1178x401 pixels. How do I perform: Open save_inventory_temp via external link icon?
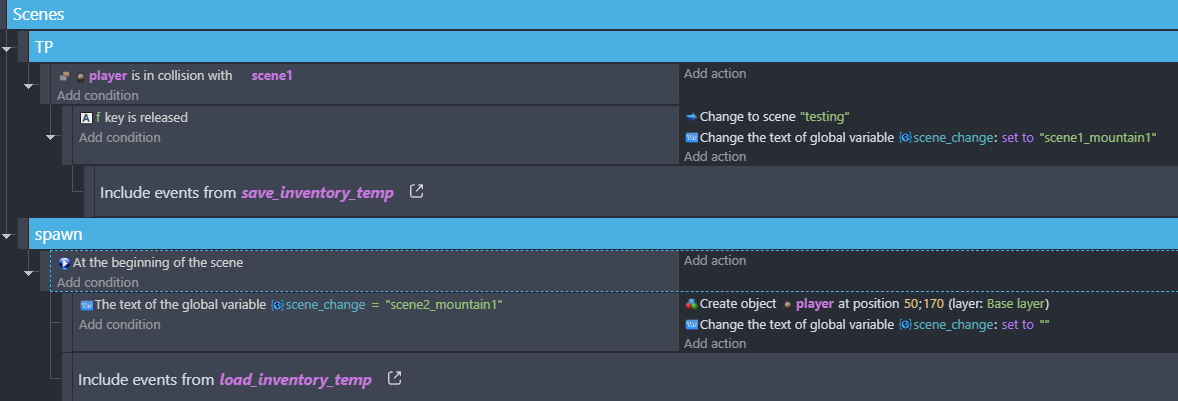(x=417, y=191)
